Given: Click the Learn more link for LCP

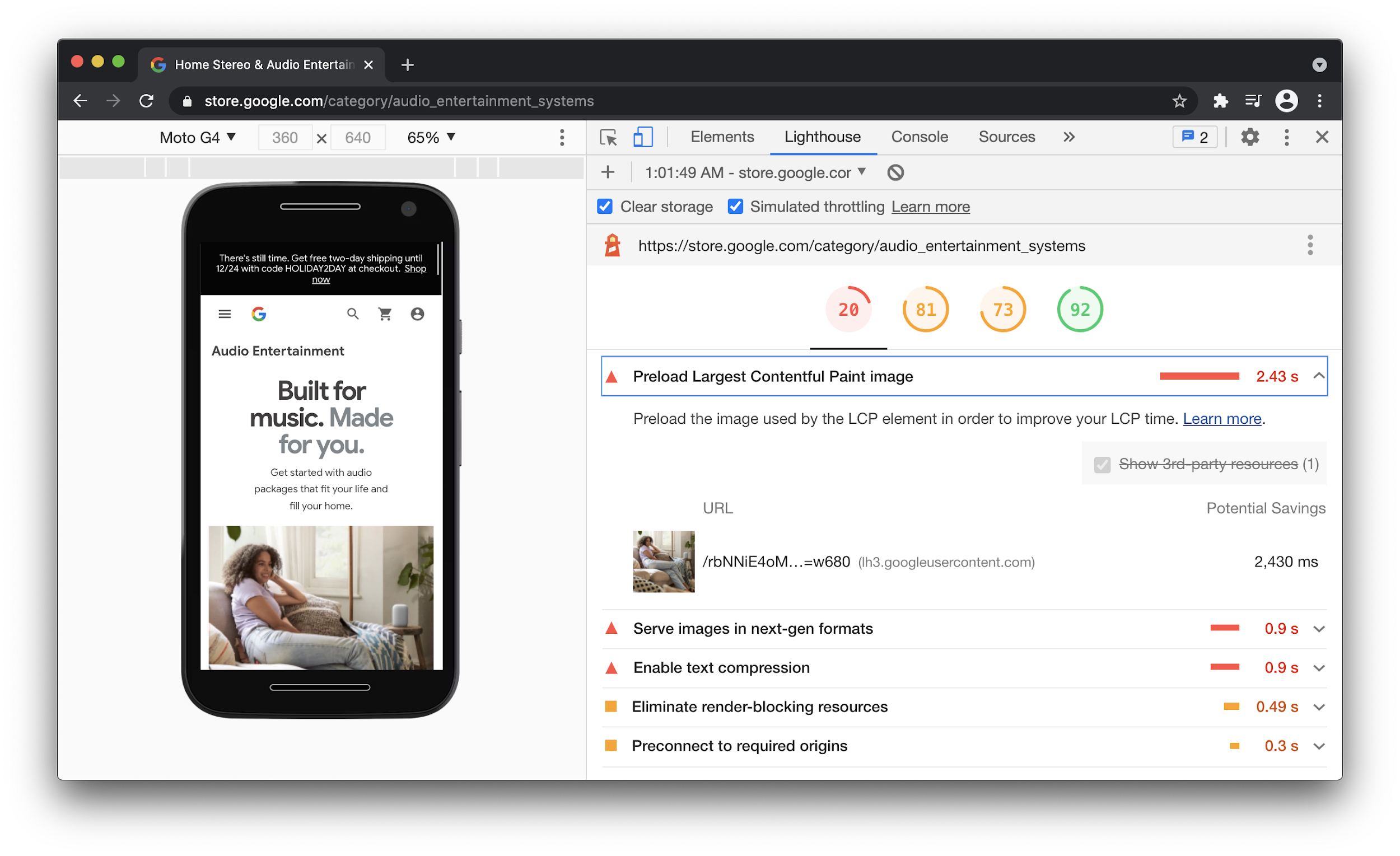Looking at the screenshot, I should tap(1221, 417).
